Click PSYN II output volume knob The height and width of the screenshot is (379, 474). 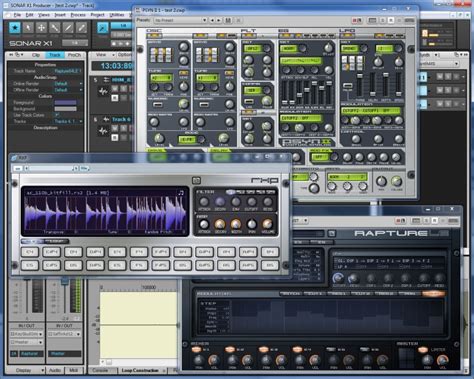point(396,181)
